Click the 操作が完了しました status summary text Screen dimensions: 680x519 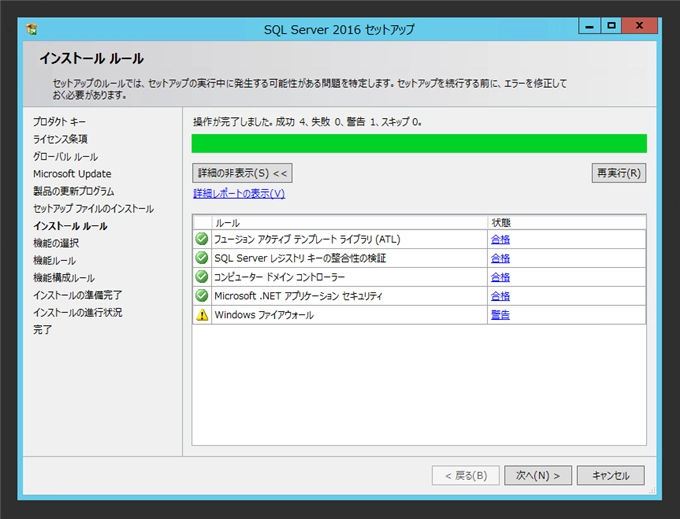(307, 122)
